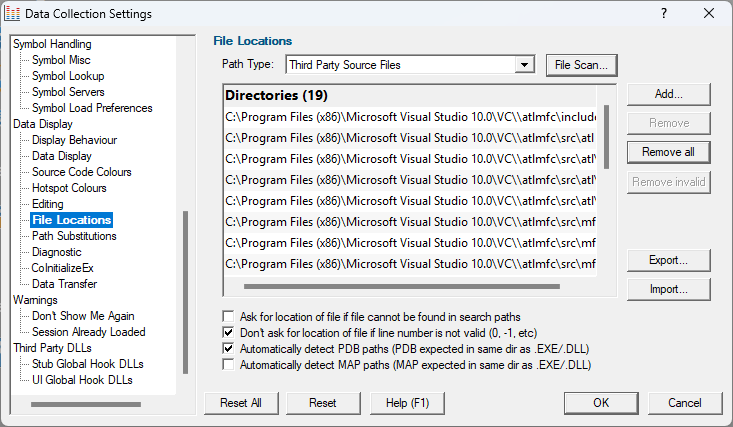Open Symbol Lookup settings page

tap(68, 76)
